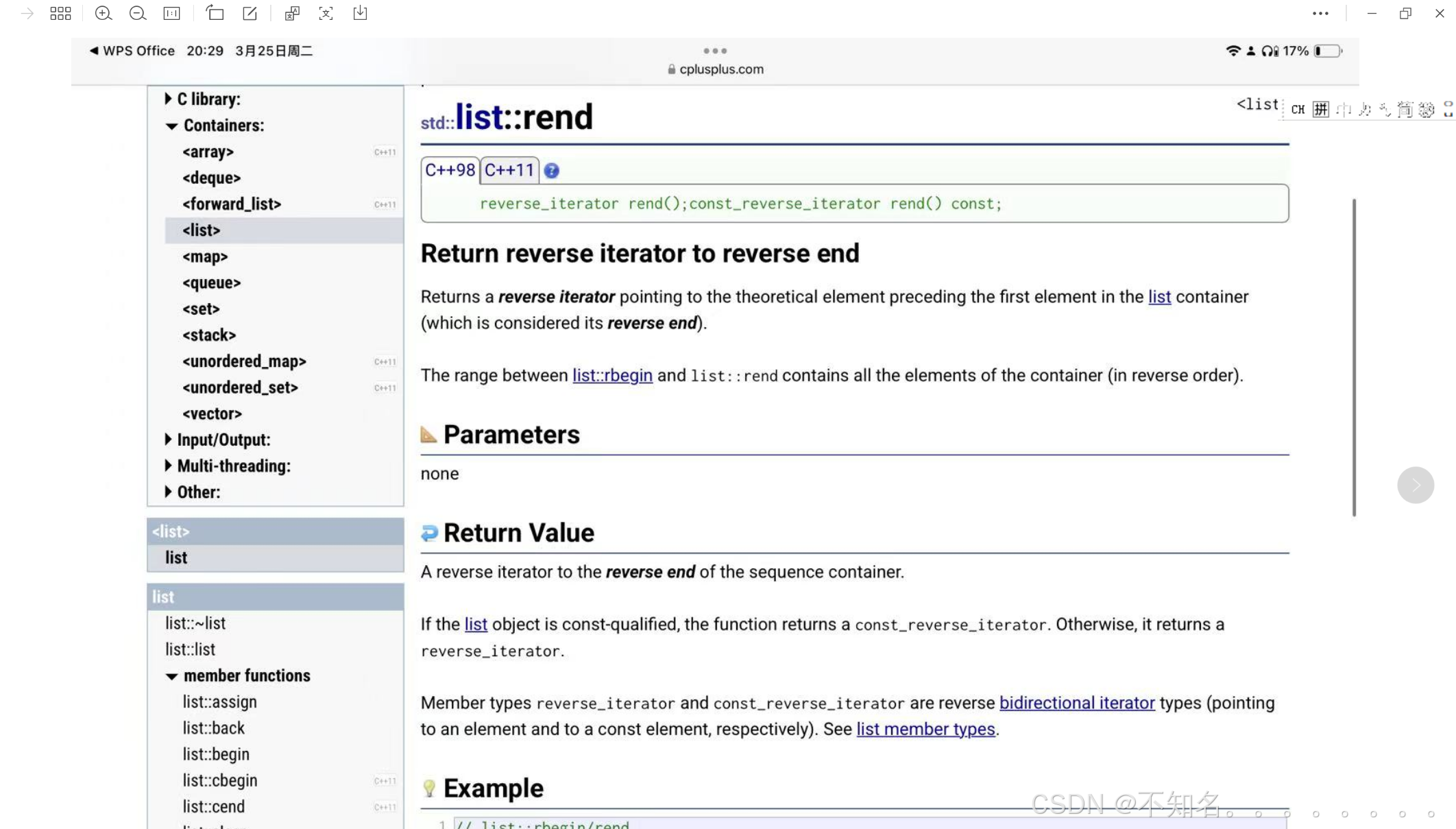Open the edit image pencil icon
This screenshot has height=829, width=1456.
250,14
